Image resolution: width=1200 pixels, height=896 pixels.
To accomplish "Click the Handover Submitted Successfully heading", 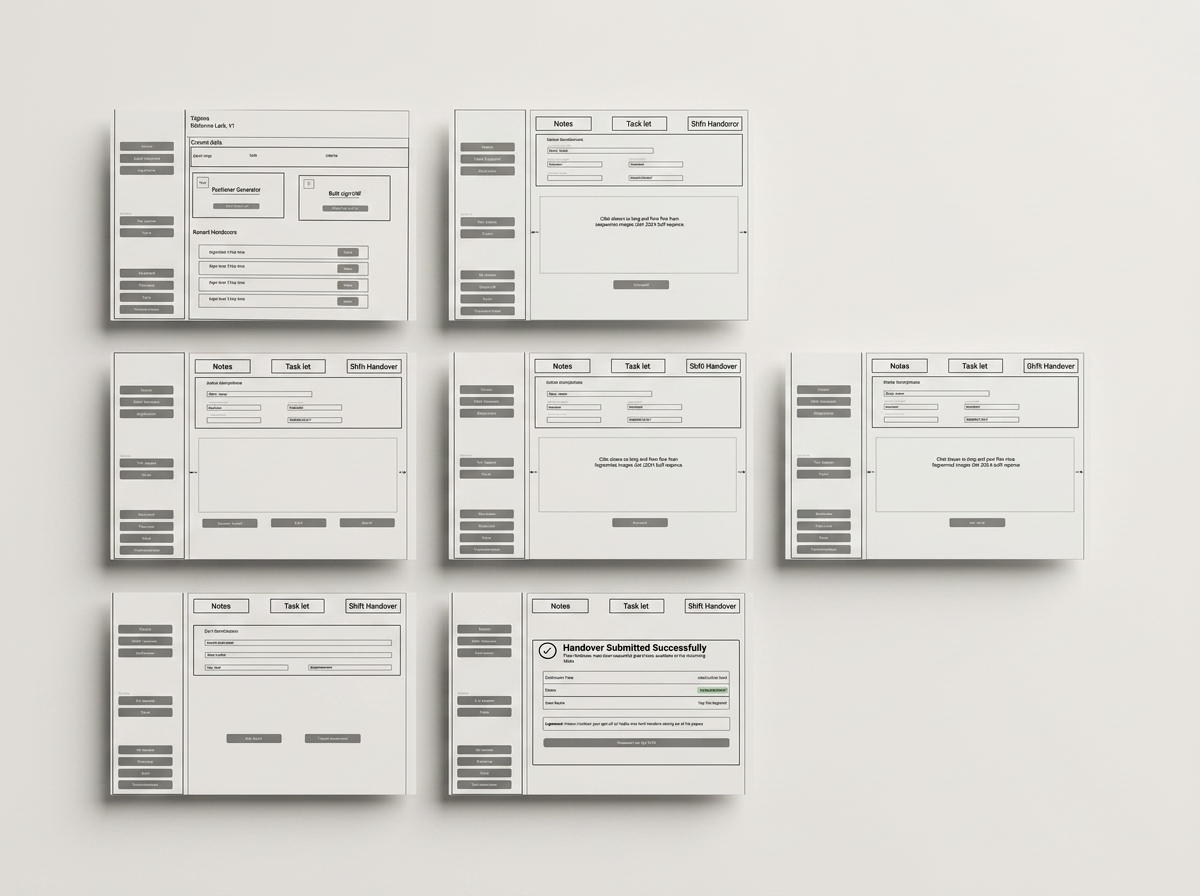I will click(x=635, y=648).
